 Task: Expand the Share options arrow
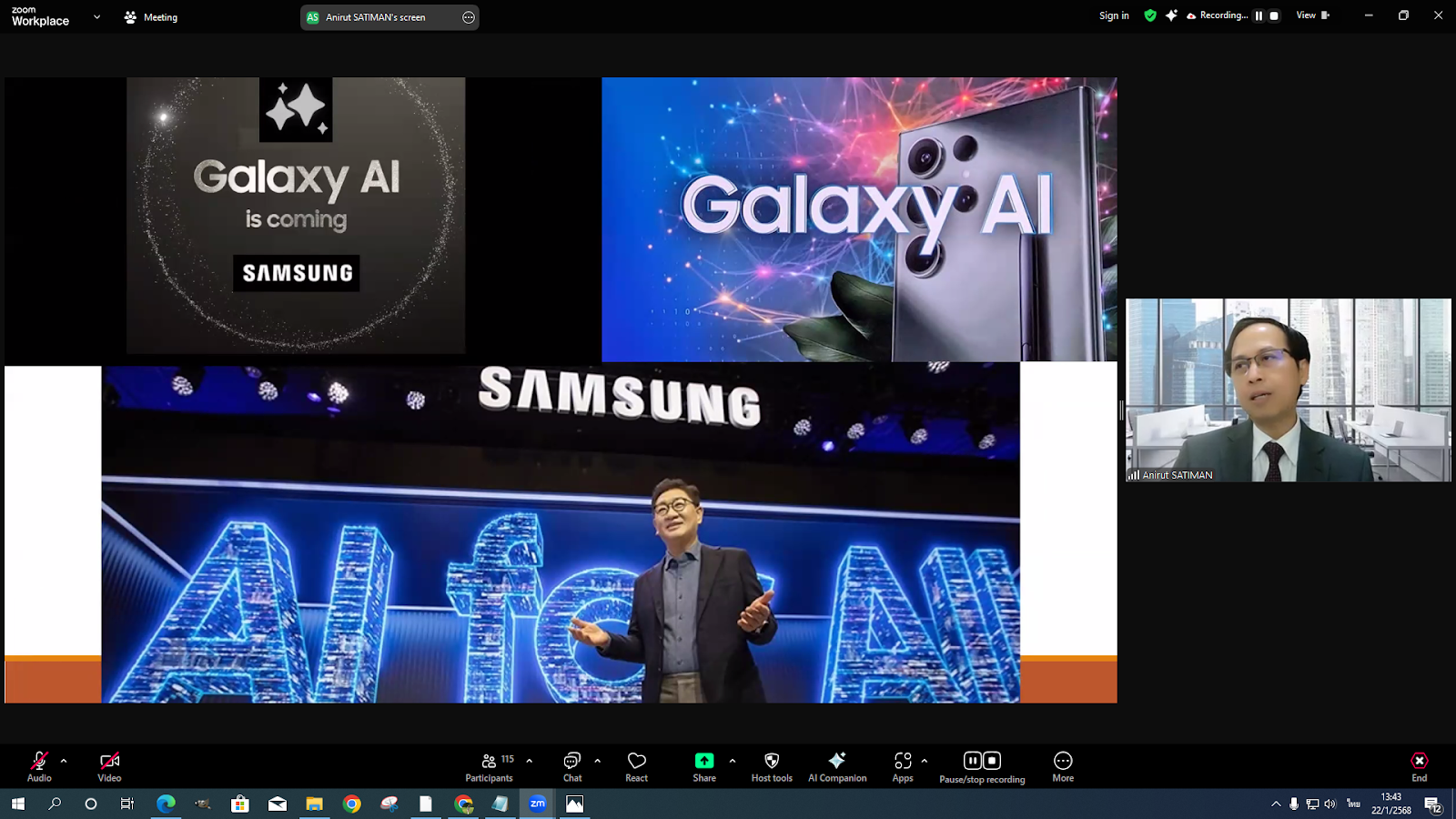[x=733, y=761]
